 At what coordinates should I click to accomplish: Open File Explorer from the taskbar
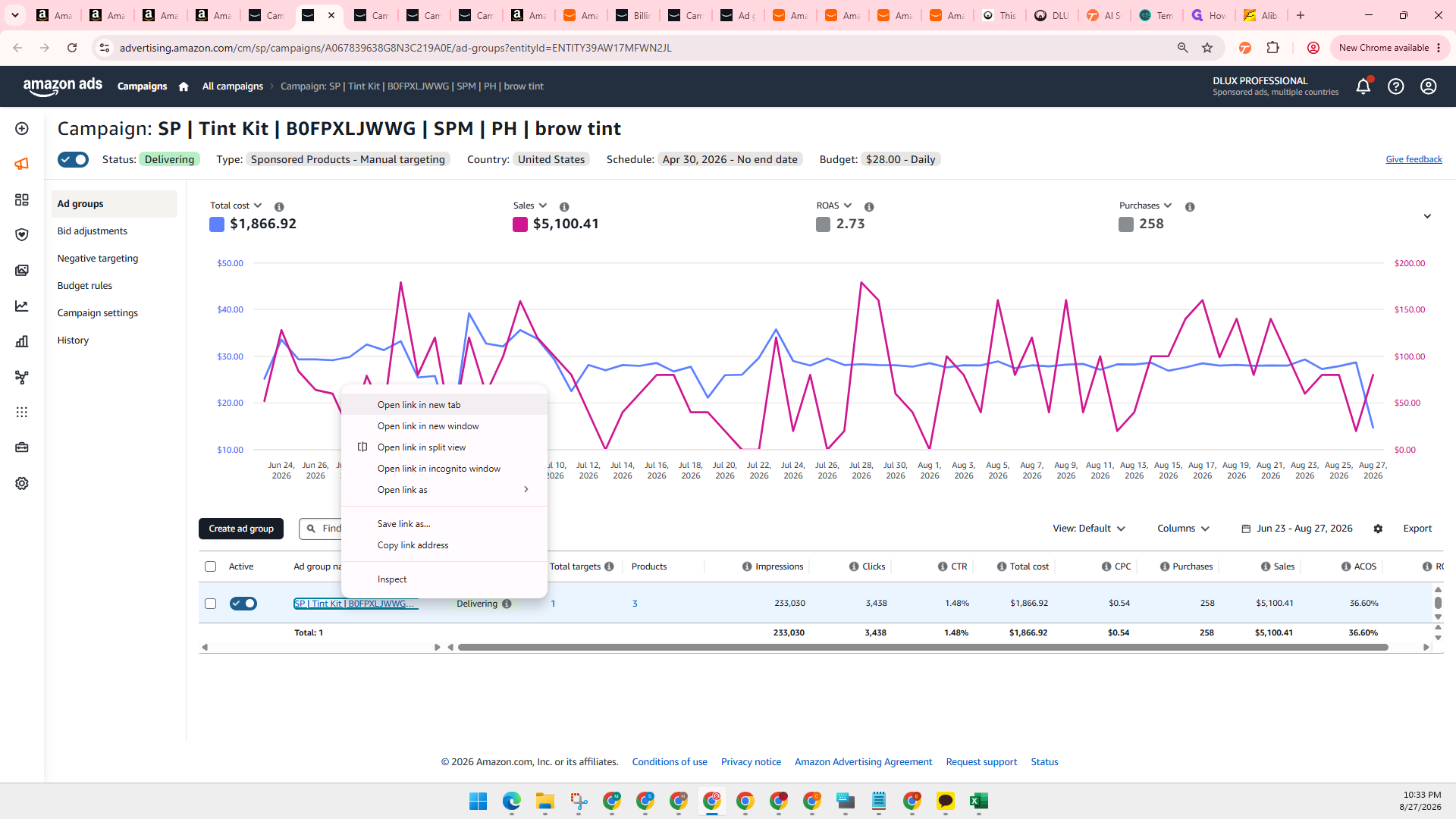point(544,802)
